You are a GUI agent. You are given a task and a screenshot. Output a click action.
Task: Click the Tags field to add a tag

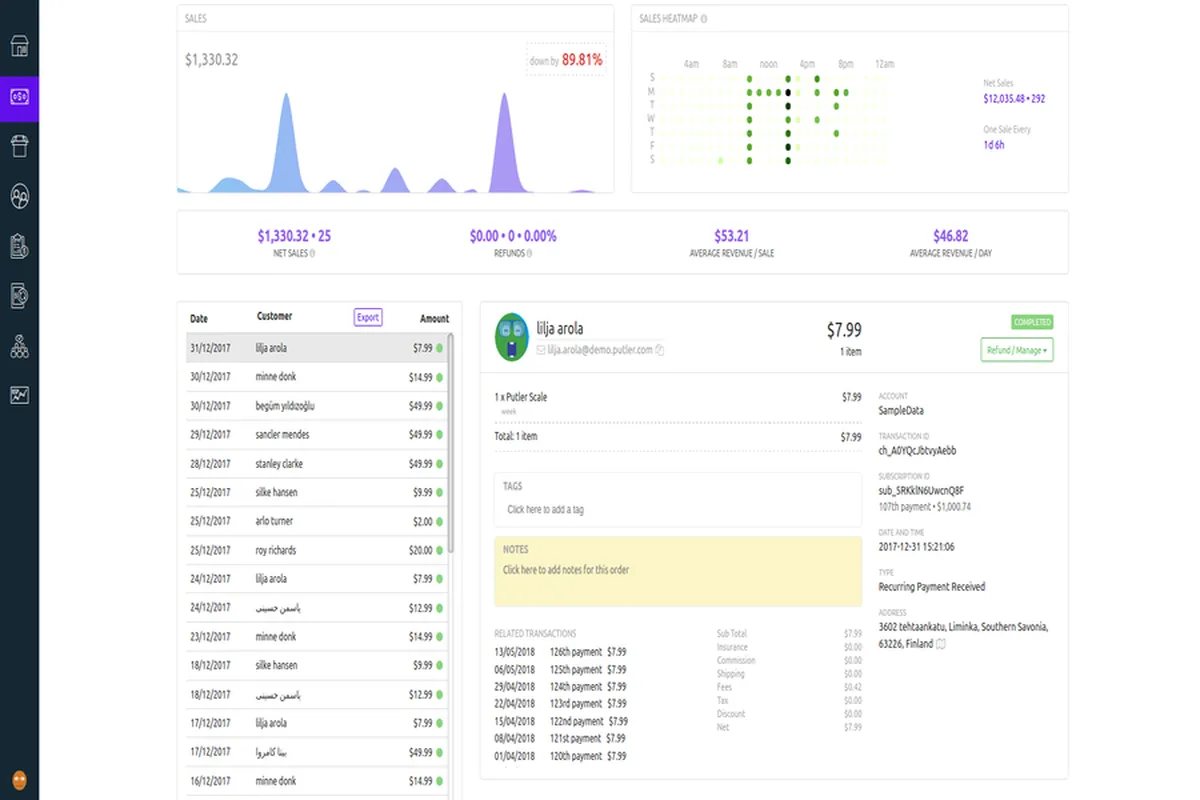point(677,509)
